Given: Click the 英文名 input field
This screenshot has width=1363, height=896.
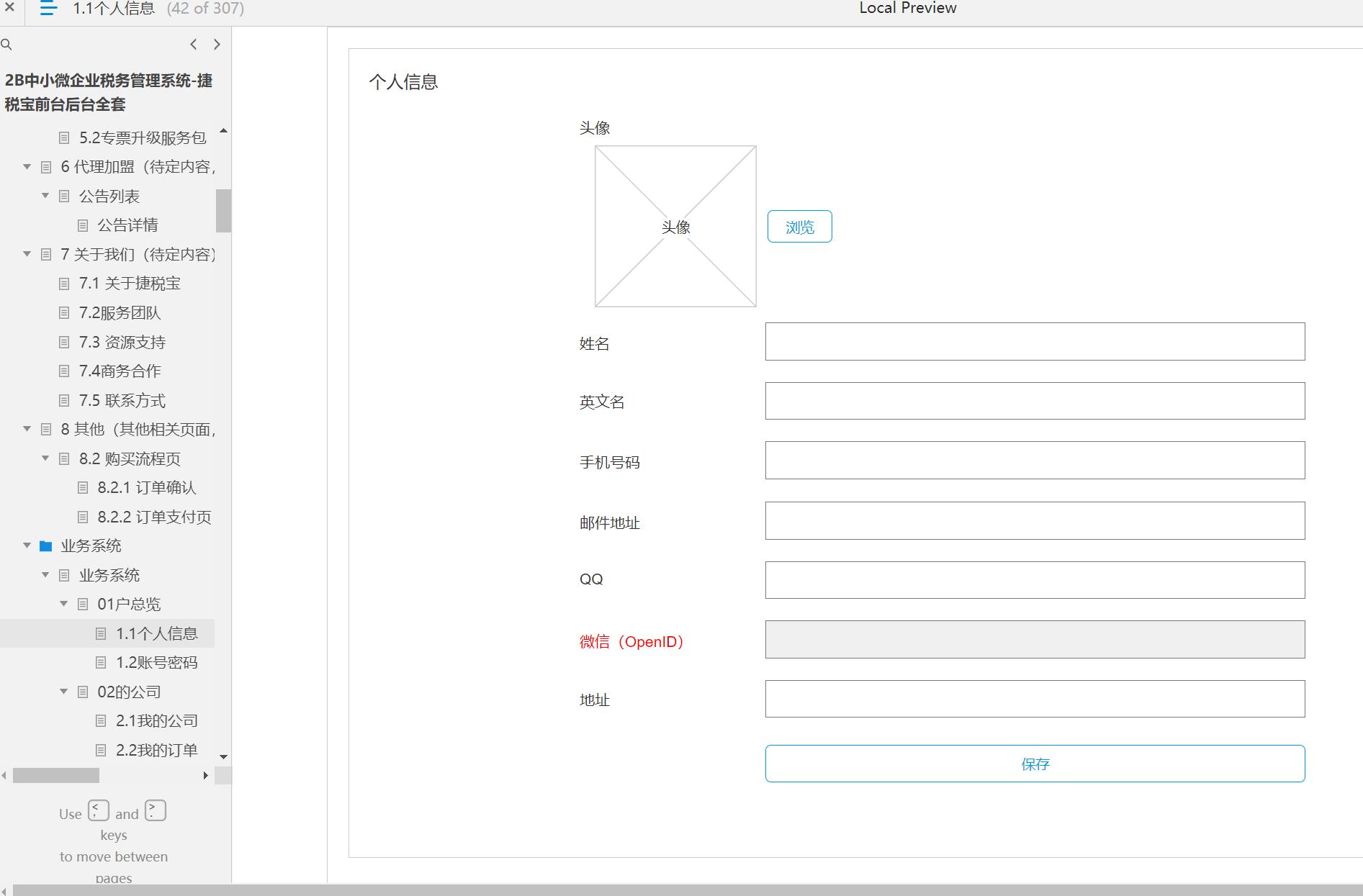Looking at the screenshot, I should coord(1035,401).
